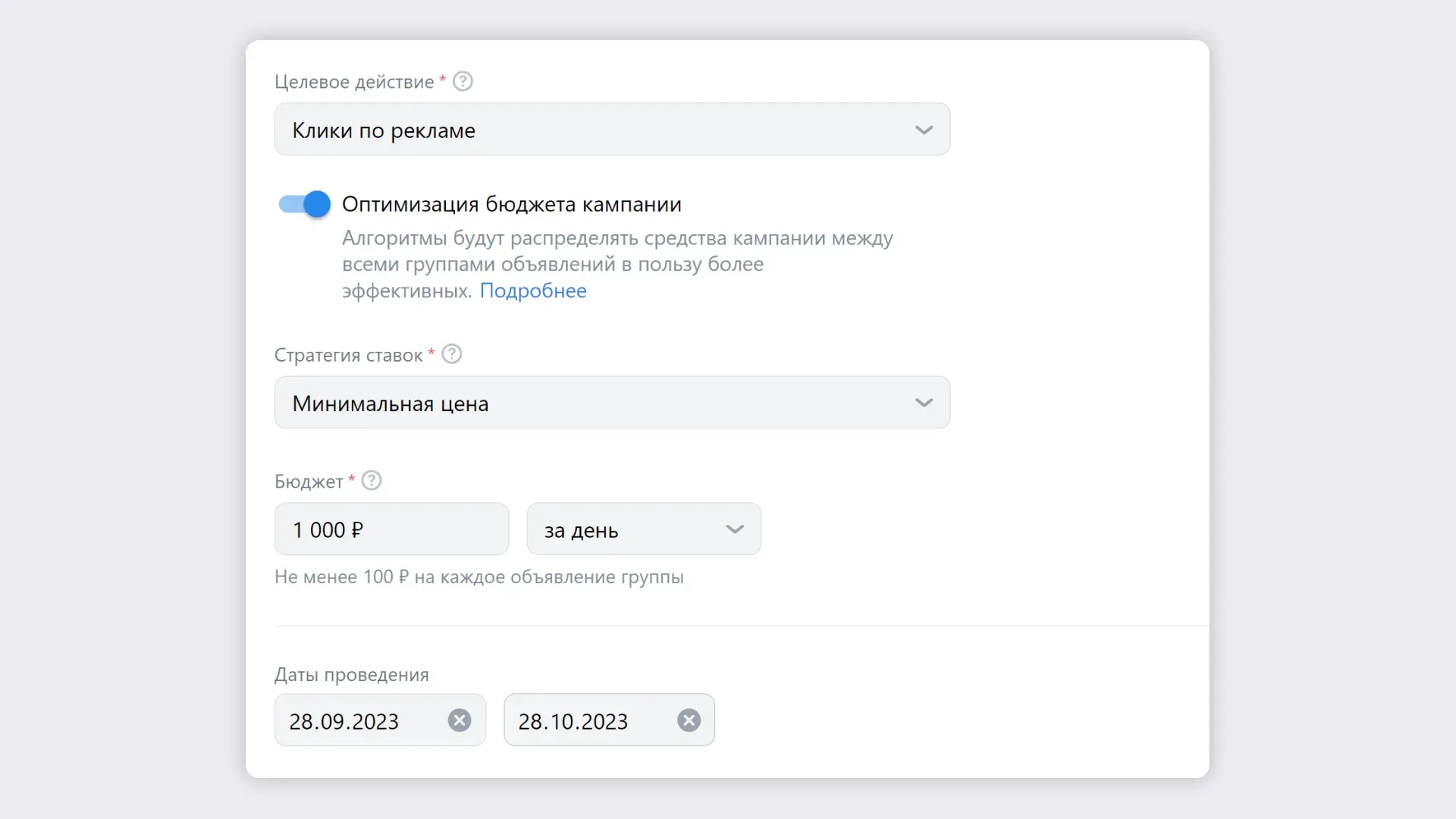Click the start date field 28.09.2023
Screen dimensions: 1456x819
[380, 720]
